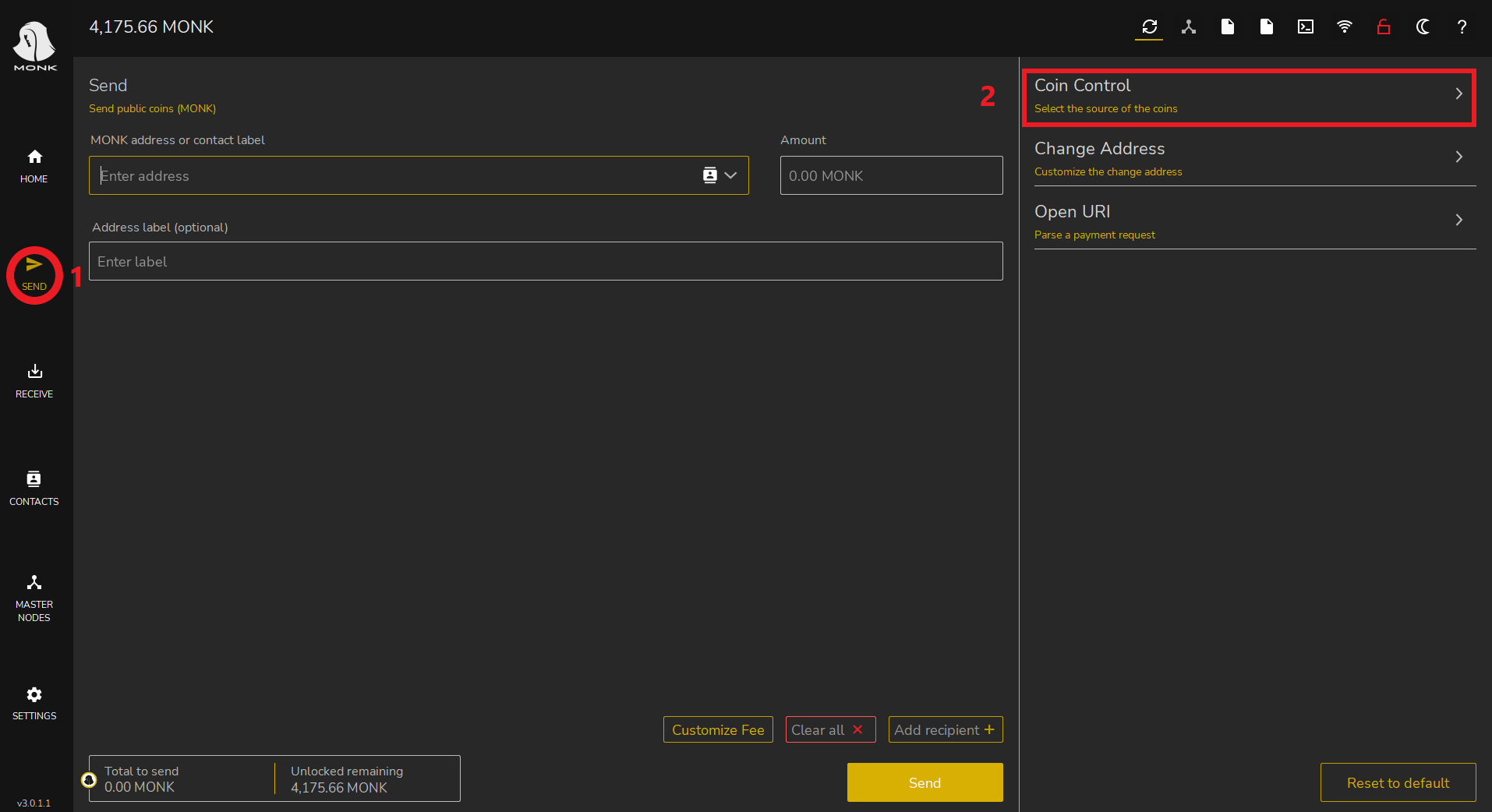The width and height of the screenshot is (1492, 812).
Task: Expand the Coin Control option
Action: click(x=1248, y=96)
